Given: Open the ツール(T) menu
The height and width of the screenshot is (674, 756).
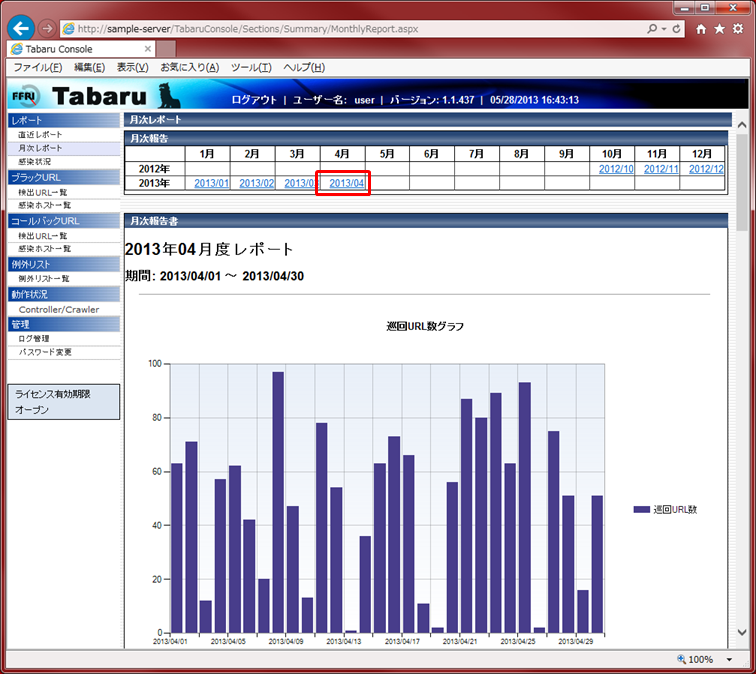Looking at the screenshot, I should click(251, 67).
